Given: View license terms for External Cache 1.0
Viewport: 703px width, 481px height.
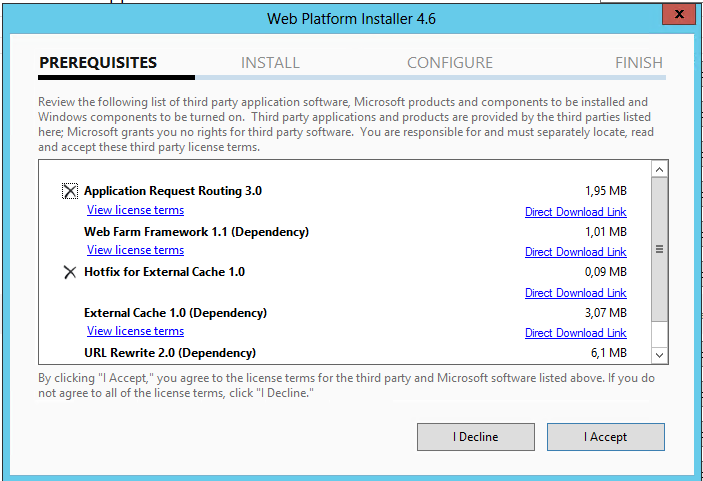Looking at the screenshot, I should point(135,331).
